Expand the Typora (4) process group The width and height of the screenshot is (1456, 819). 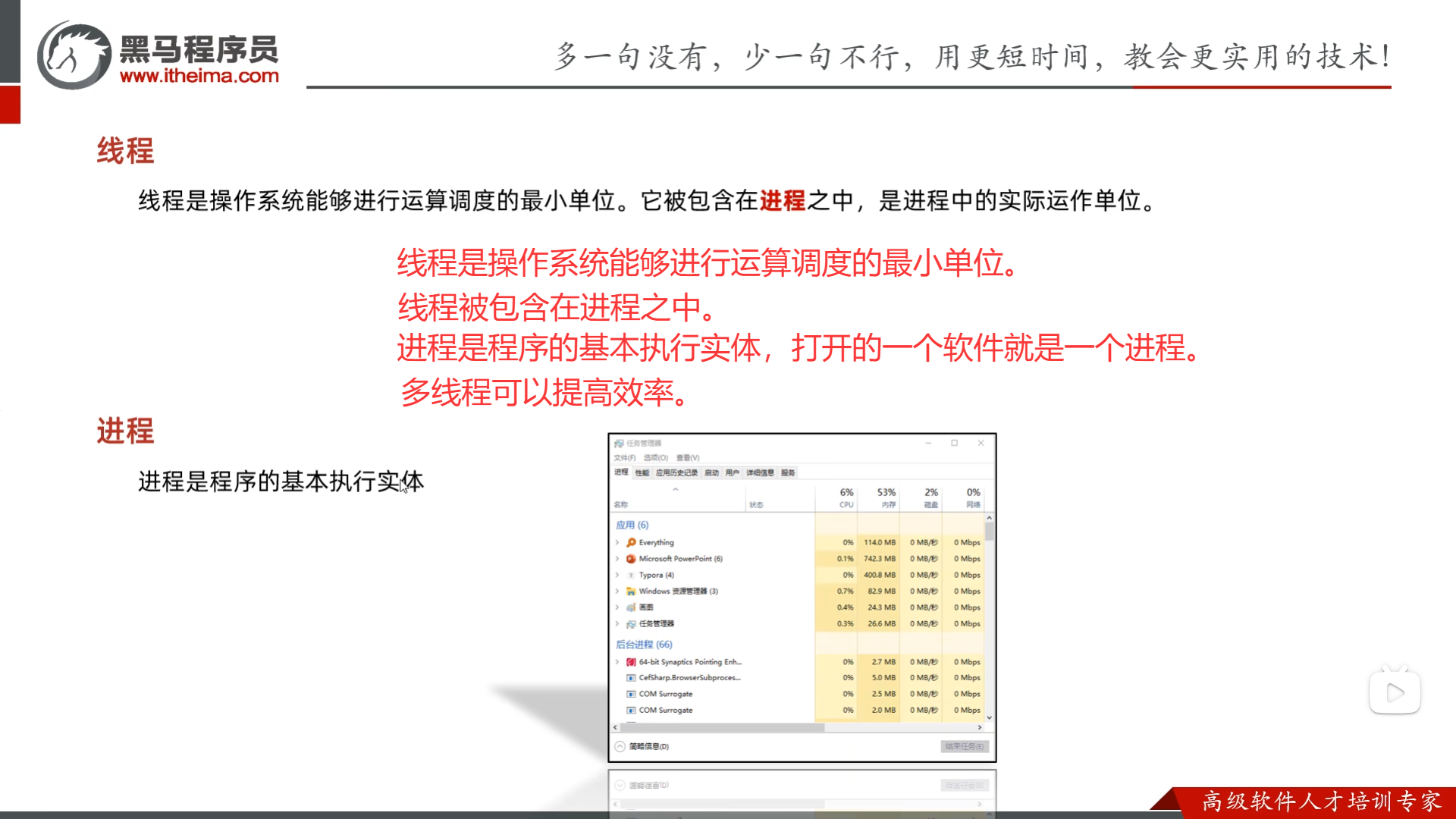tap(617, 575)
